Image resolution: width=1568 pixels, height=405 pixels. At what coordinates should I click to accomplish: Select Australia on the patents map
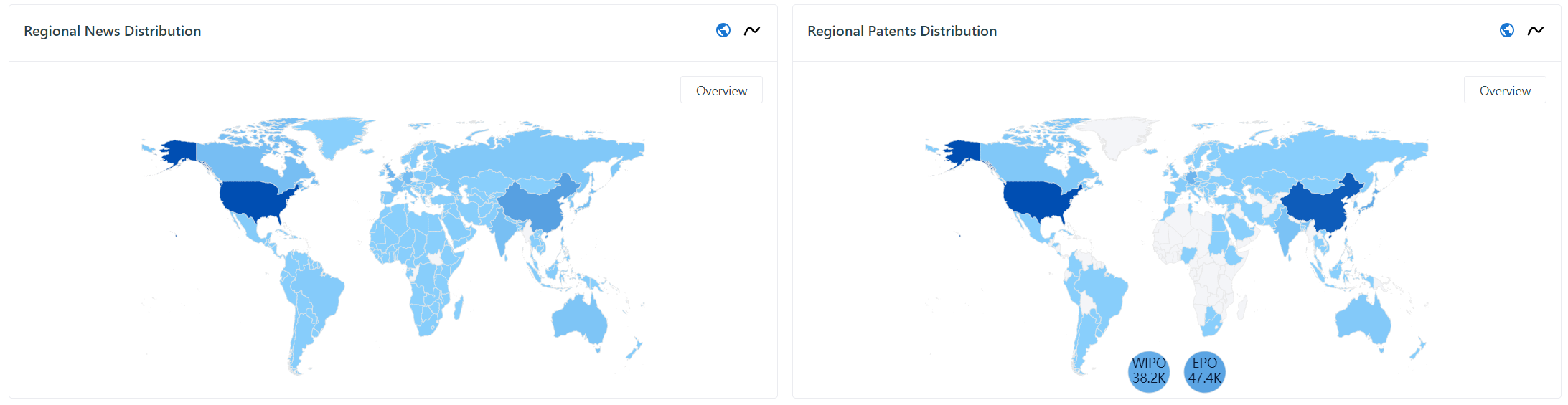1363,320
